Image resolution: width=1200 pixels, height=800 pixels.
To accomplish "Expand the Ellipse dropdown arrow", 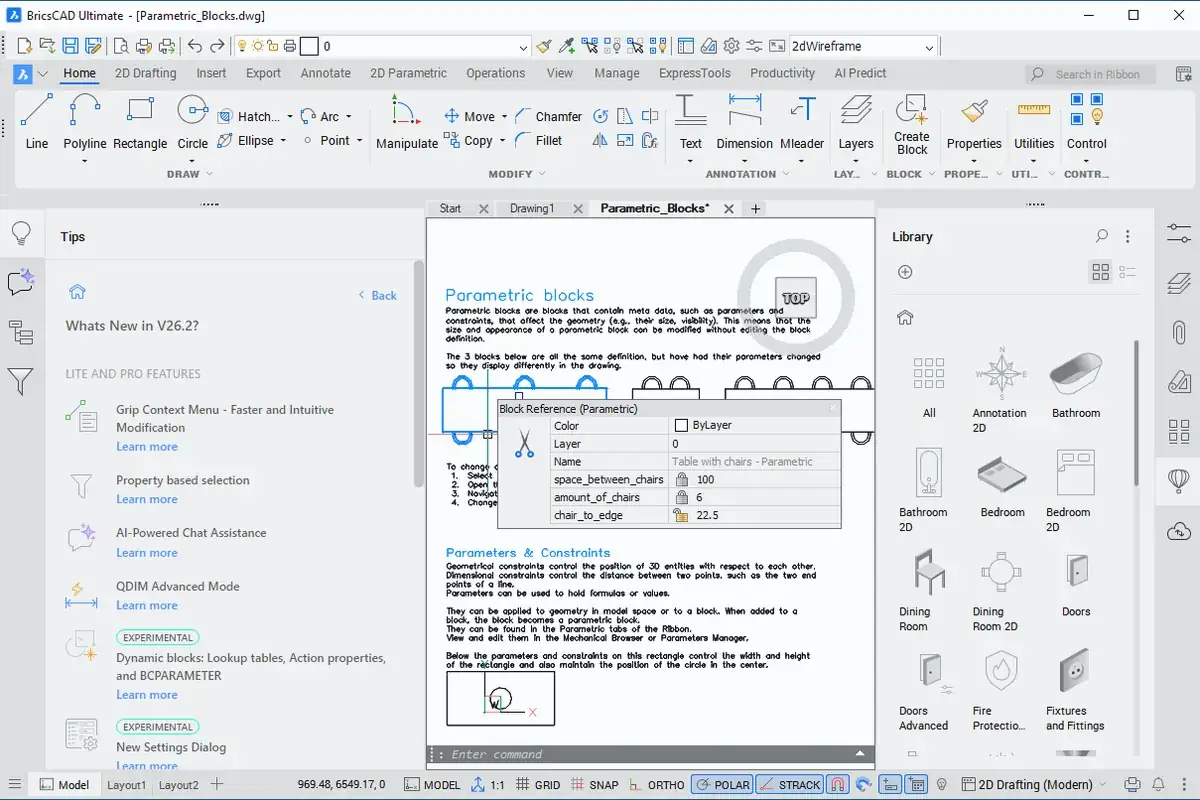I will pyautogui.click(x=283, y=141).
